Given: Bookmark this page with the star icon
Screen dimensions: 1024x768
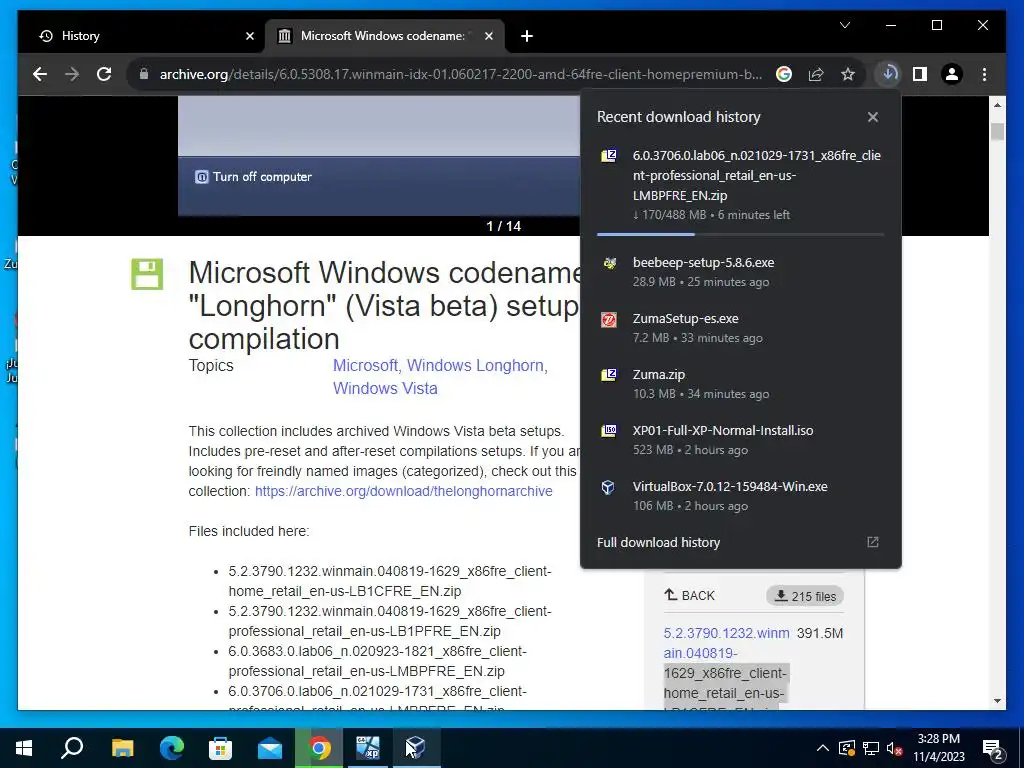Looking at the screenshot, I should 848,74.
